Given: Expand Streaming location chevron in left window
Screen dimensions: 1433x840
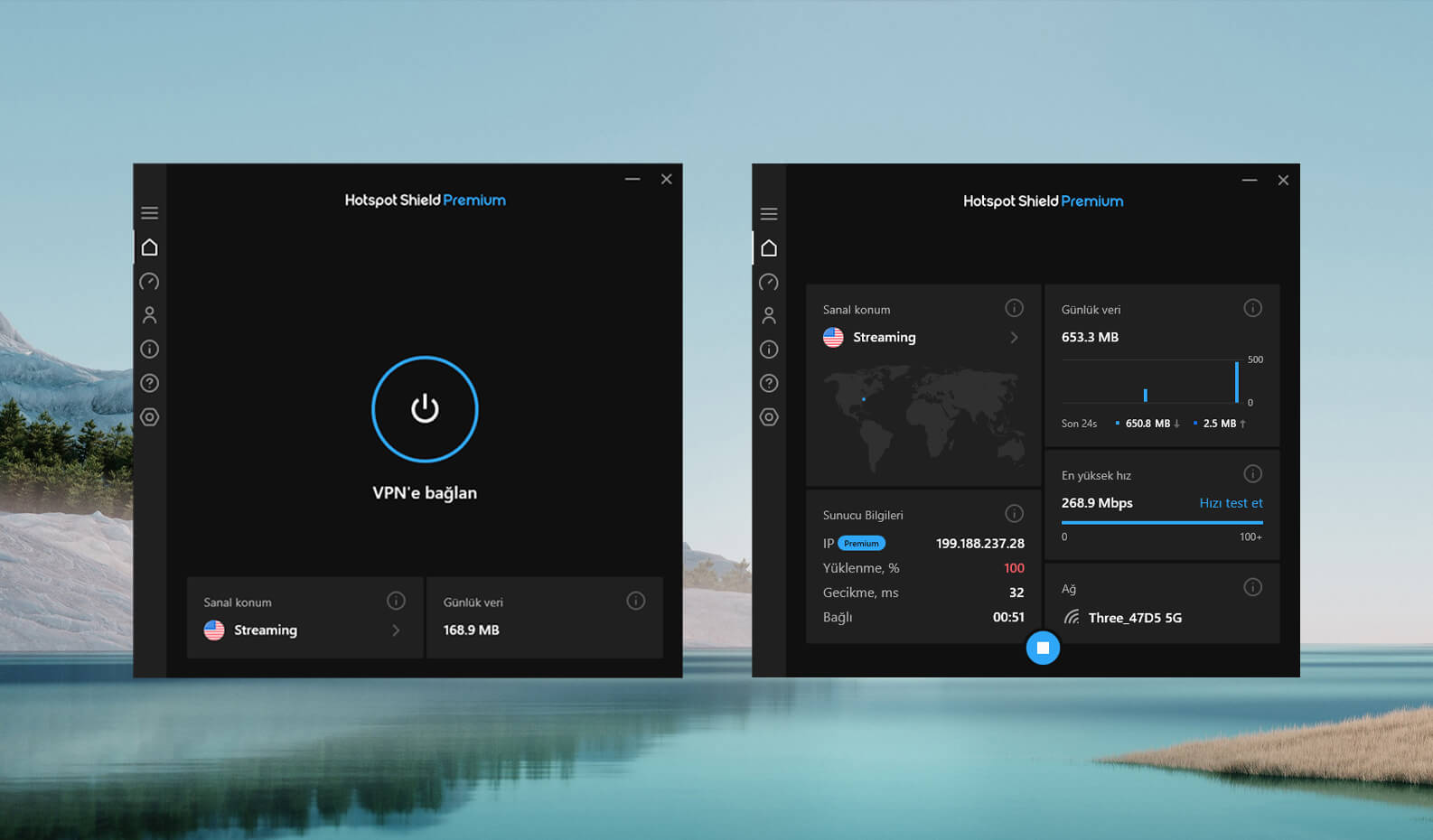Looking at the screenshot, I should point(396,630).
